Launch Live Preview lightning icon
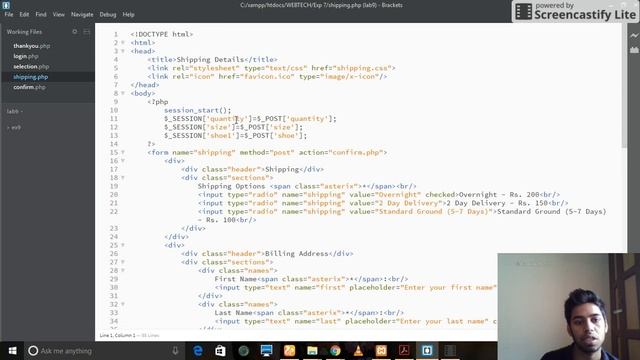Image resolution: width=640 pixels, height=360 pixels. pyautogui.click(x=634, y=36)
